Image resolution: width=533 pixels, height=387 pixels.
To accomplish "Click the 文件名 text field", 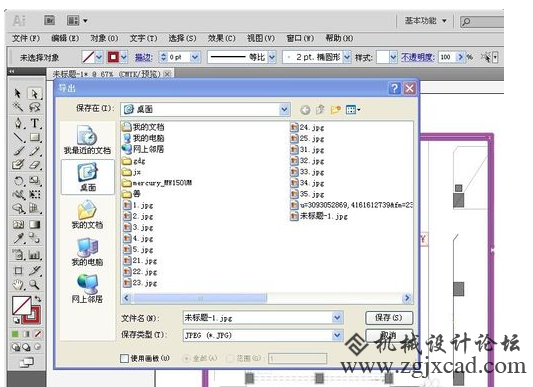I will (258, 318).
